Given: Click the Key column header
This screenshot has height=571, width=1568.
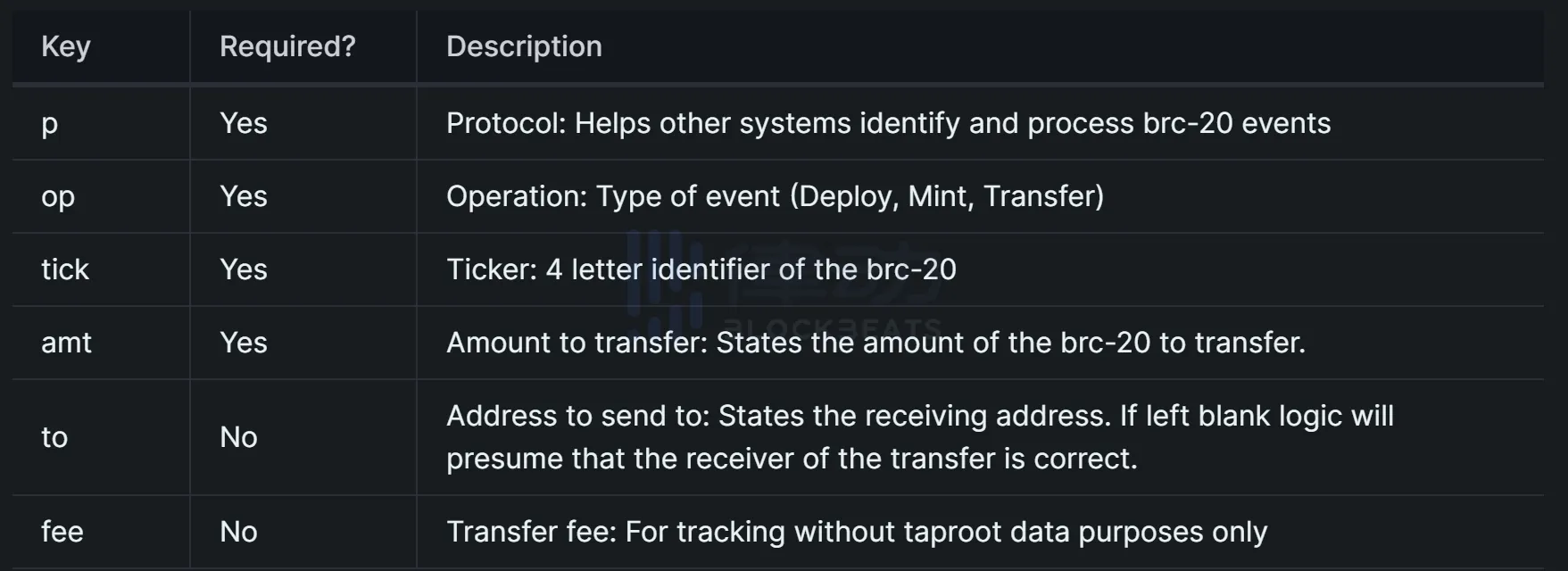Looking at the screenshot, I should click(x=66, y=46).
